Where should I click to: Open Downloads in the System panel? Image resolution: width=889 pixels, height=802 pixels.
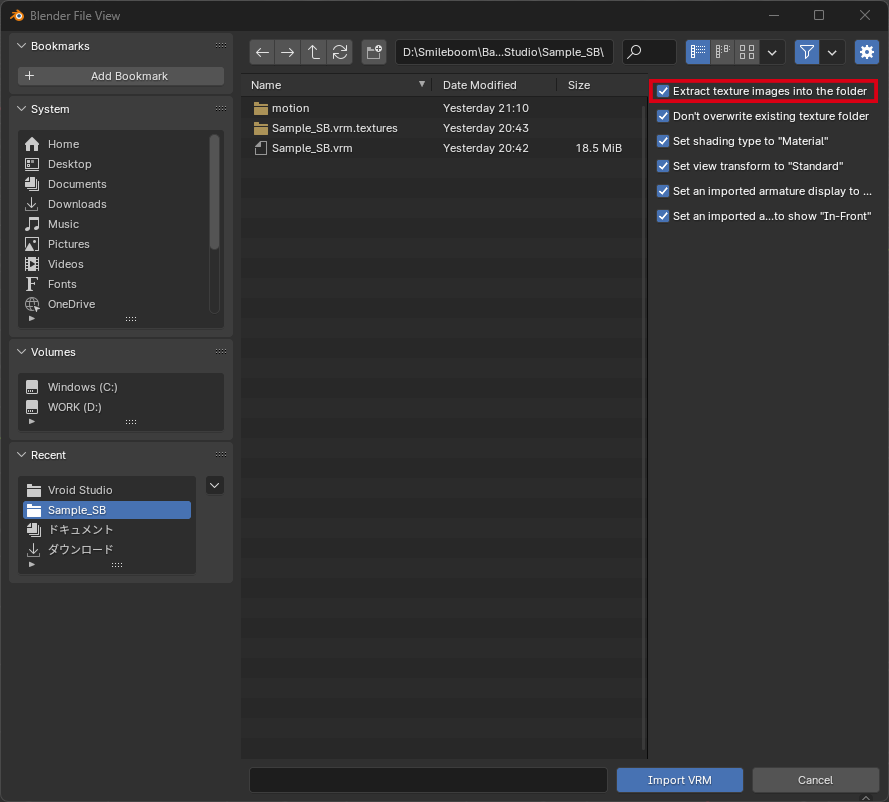click(x=76, y=204)
